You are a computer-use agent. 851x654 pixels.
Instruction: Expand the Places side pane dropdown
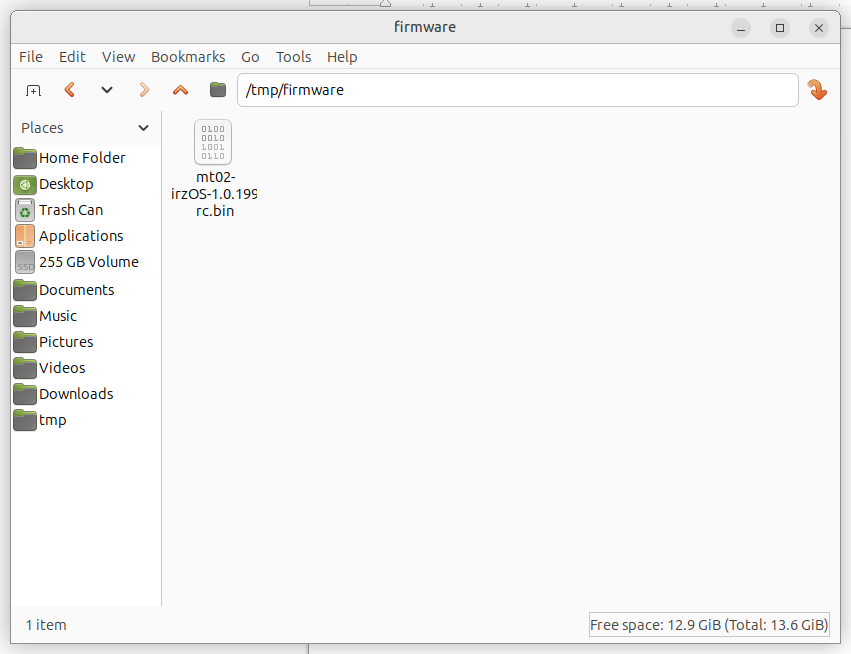[x=143, y=128]
